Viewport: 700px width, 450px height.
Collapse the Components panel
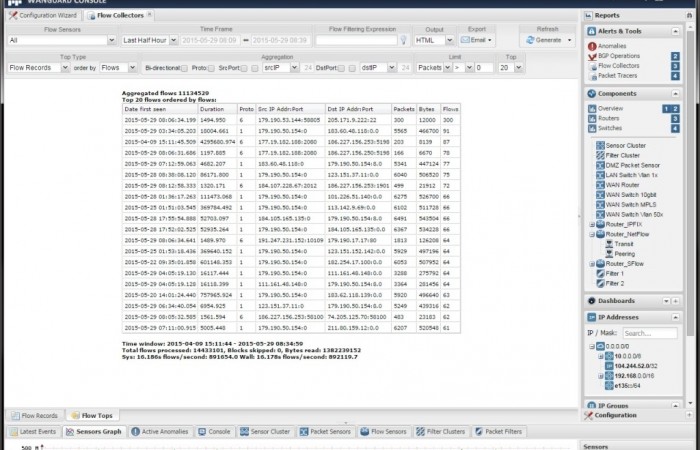(x=675, y=94)
